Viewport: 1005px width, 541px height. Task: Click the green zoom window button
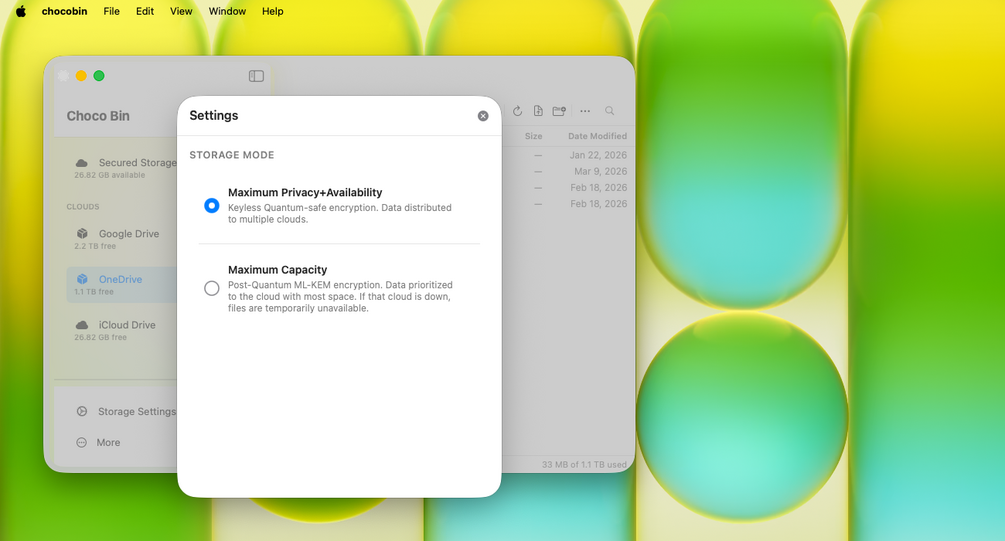click(99, 76)
